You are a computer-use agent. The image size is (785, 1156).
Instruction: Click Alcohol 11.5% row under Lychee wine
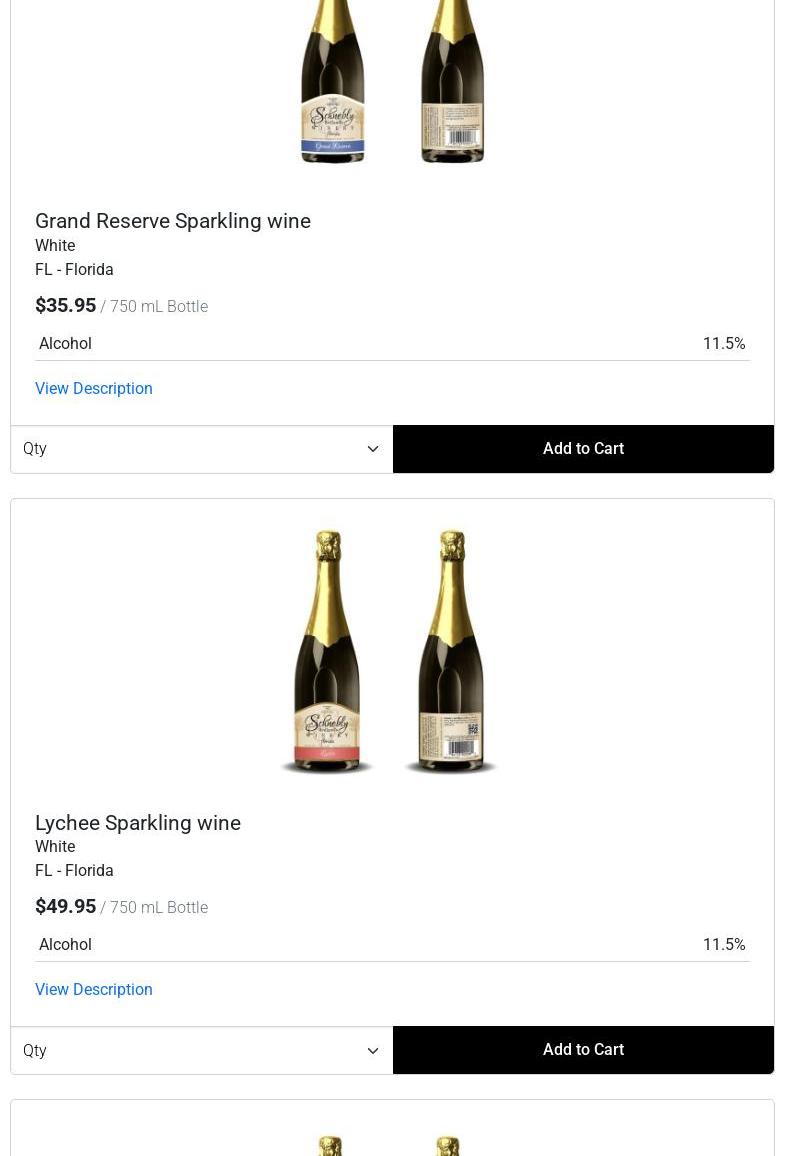coord(392,944)
